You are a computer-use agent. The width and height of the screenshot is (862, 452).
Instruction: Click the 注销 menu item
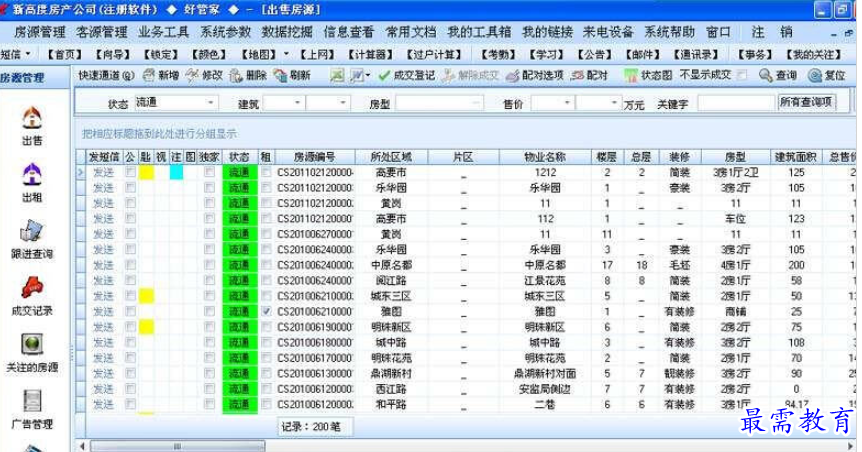pos(772,32)
